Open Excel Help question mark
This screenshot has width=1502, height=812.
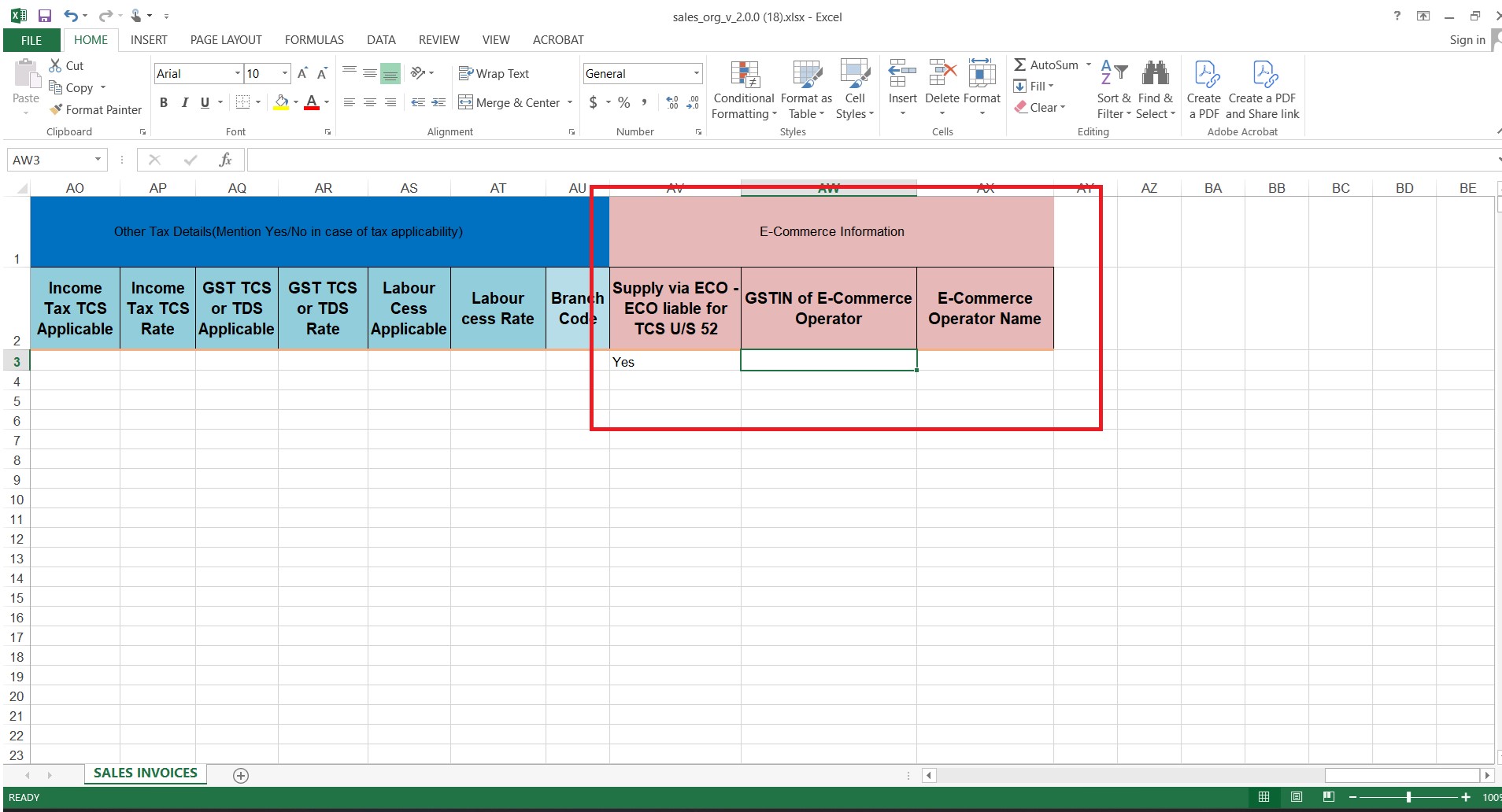pyautogui.click(x=1397, y=16)
